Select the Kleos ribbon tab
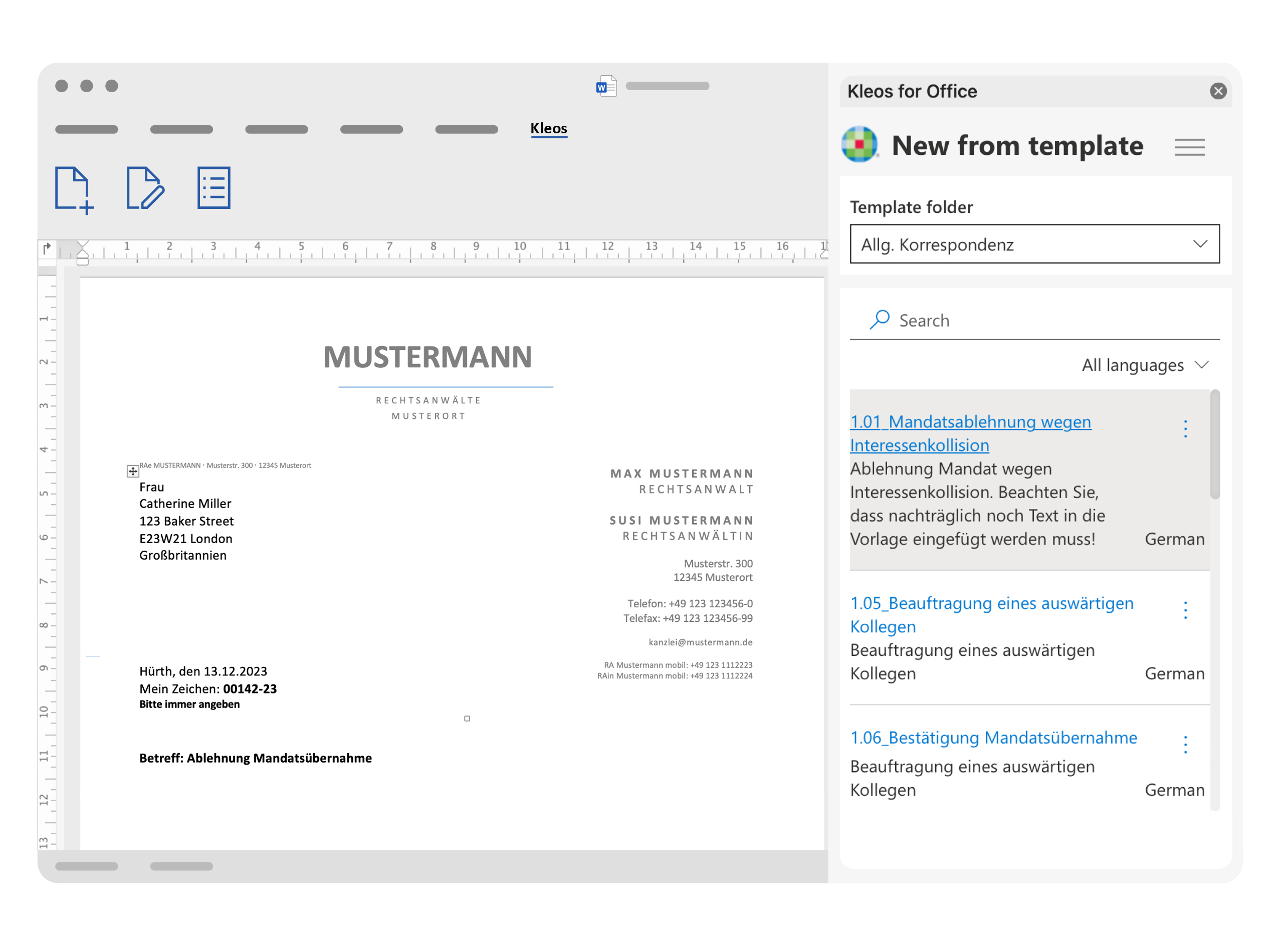 pos(548,128)
